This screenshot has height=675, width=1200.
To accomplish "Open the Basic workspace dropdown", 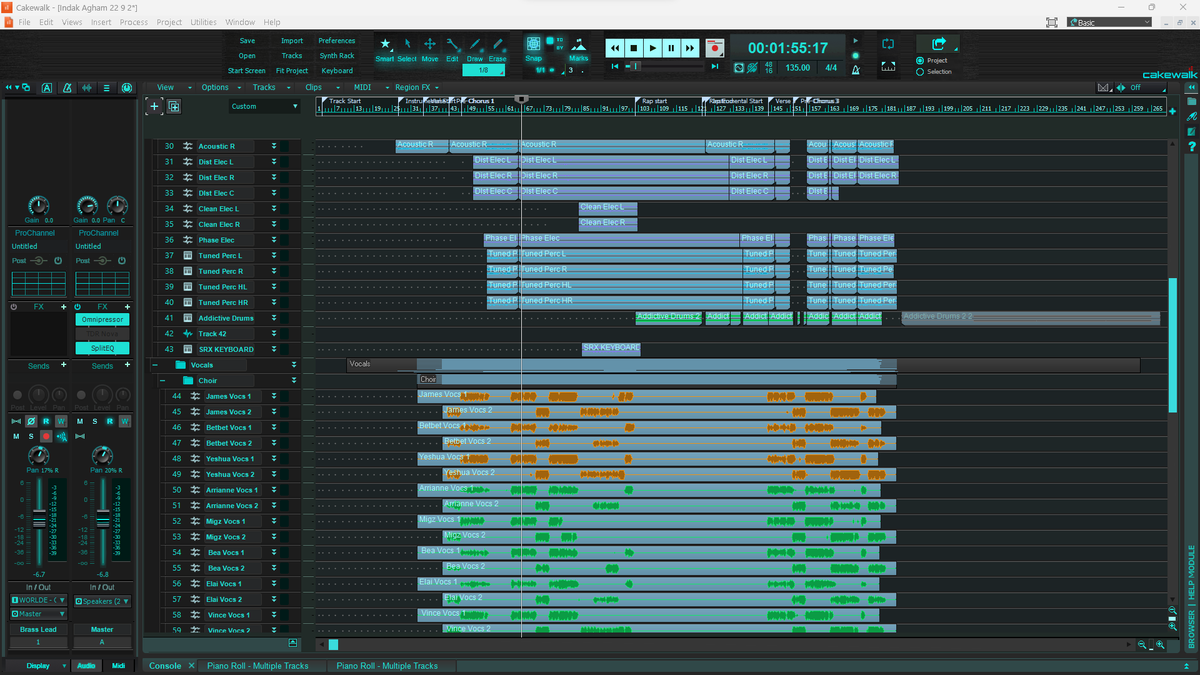I will pyautogui.click(x=1109, y=22).
